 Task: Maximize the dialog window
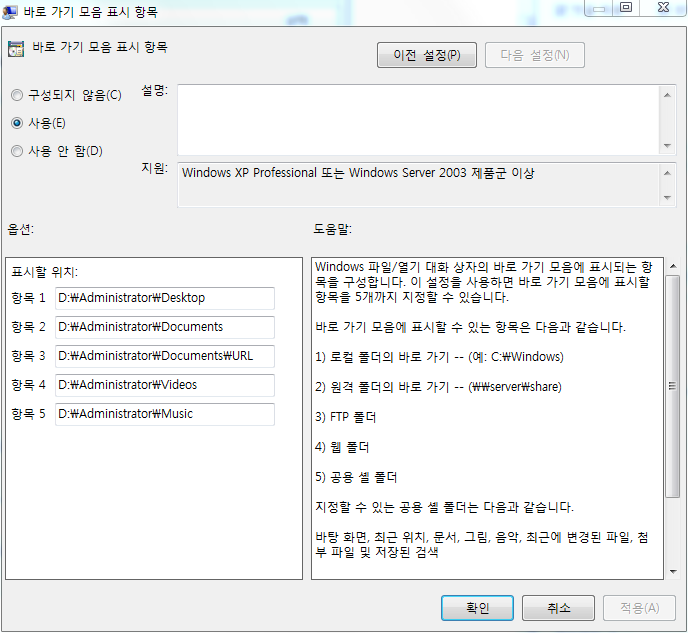click(626, 8)
